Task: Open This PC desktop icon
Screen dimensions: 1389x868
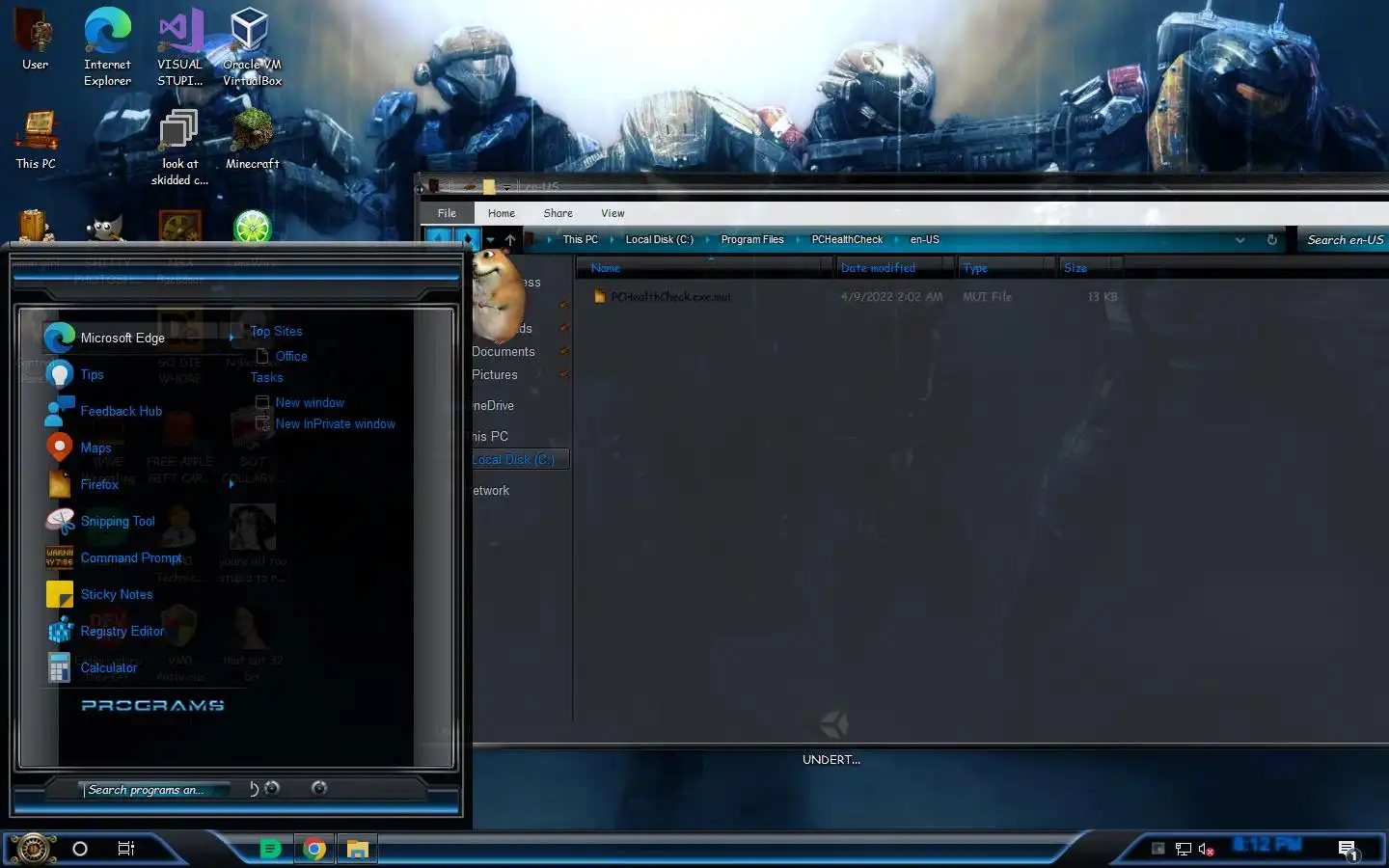Action: click(36, 140)
